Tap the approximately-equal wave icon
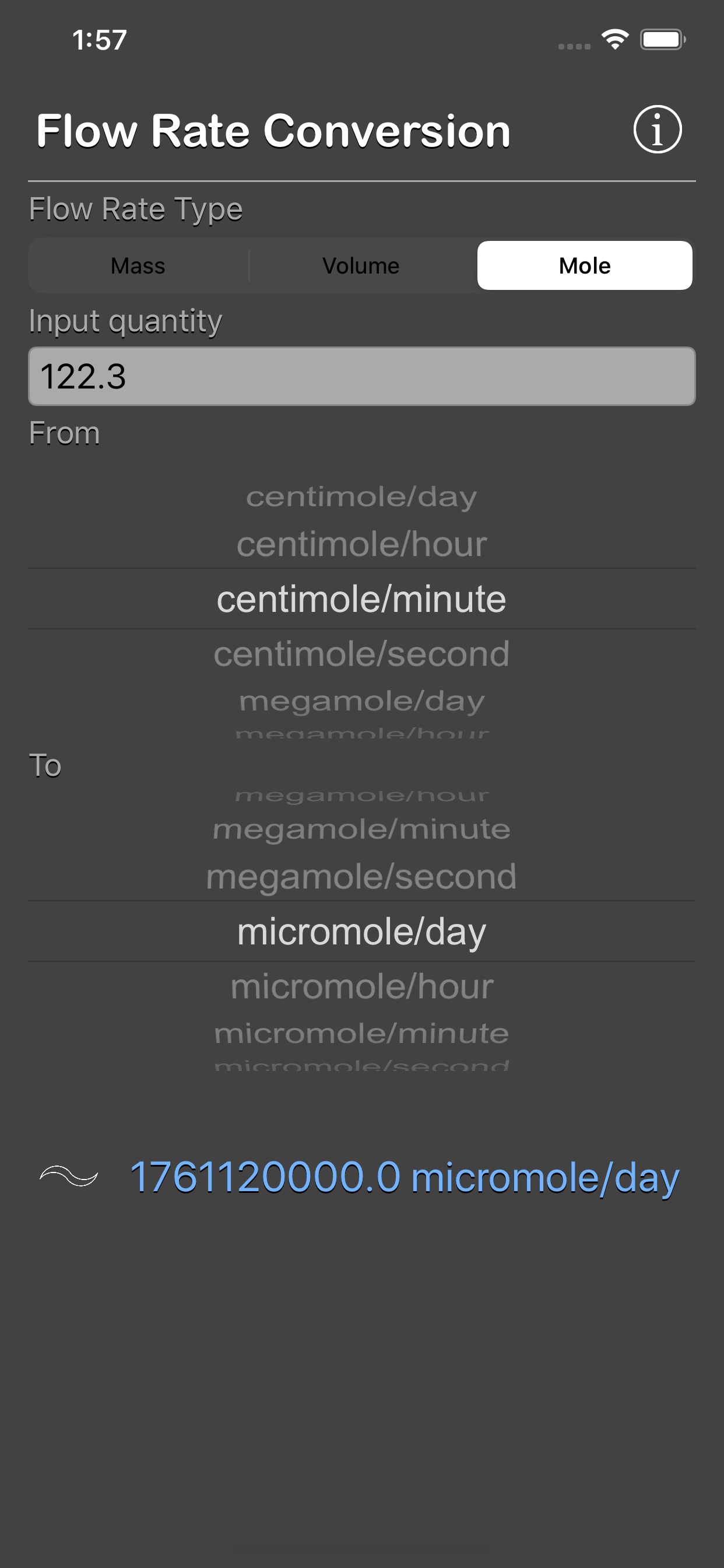This screenshot has width=724, height=1568. point(69,1175)
